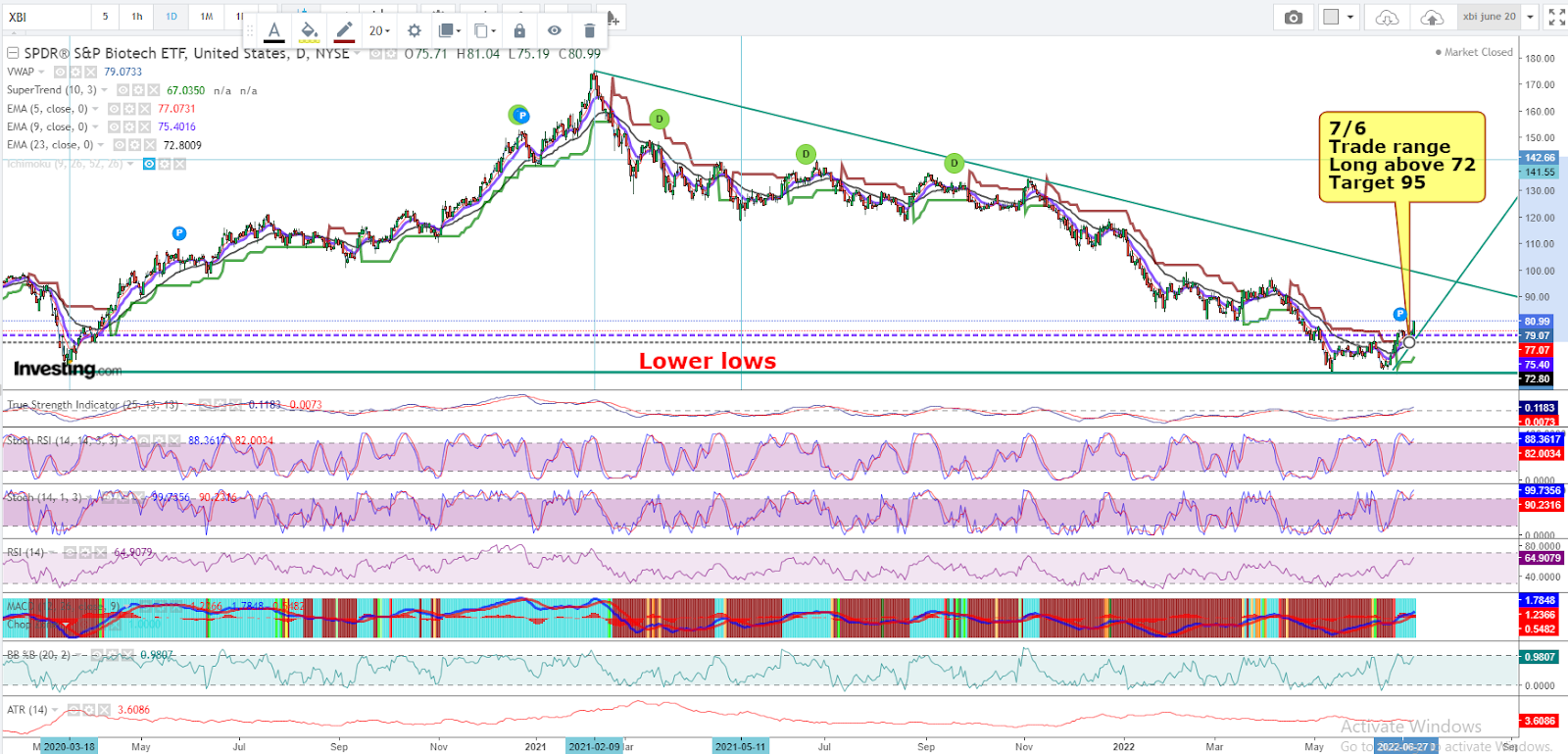
Task: Remove the BB %B indicator
Action: click(126, 654)
